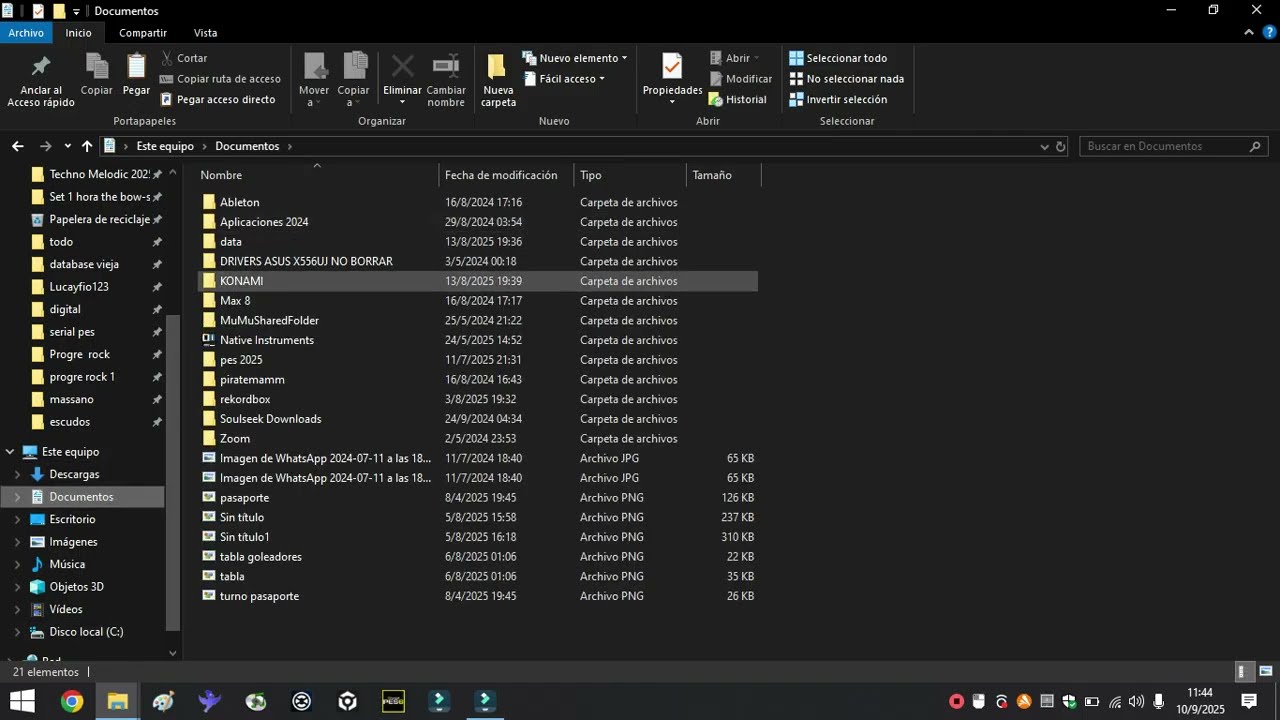Open Historial in the ribbon

[738, 100]
